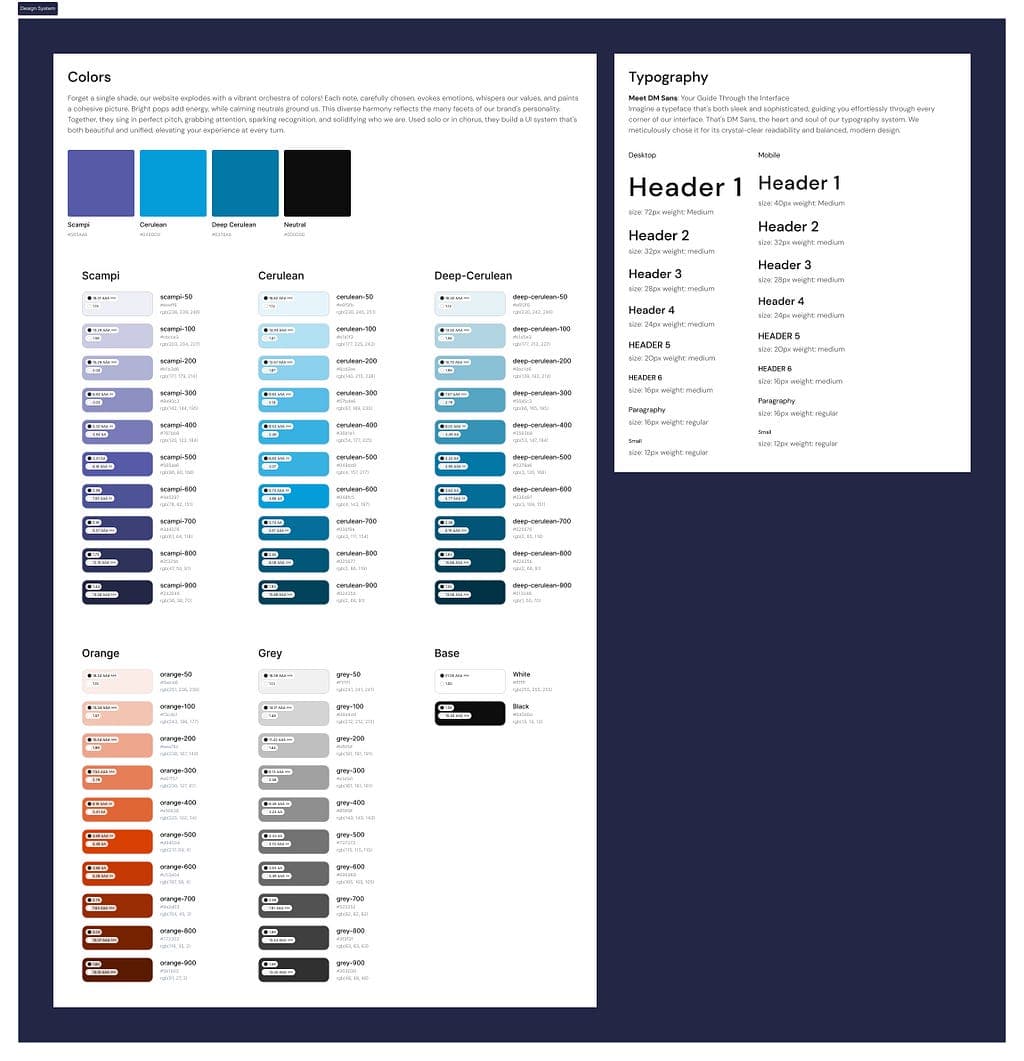The image size is (1024, 1061).
Task: Select the Typography page heading
Action: 668,77
